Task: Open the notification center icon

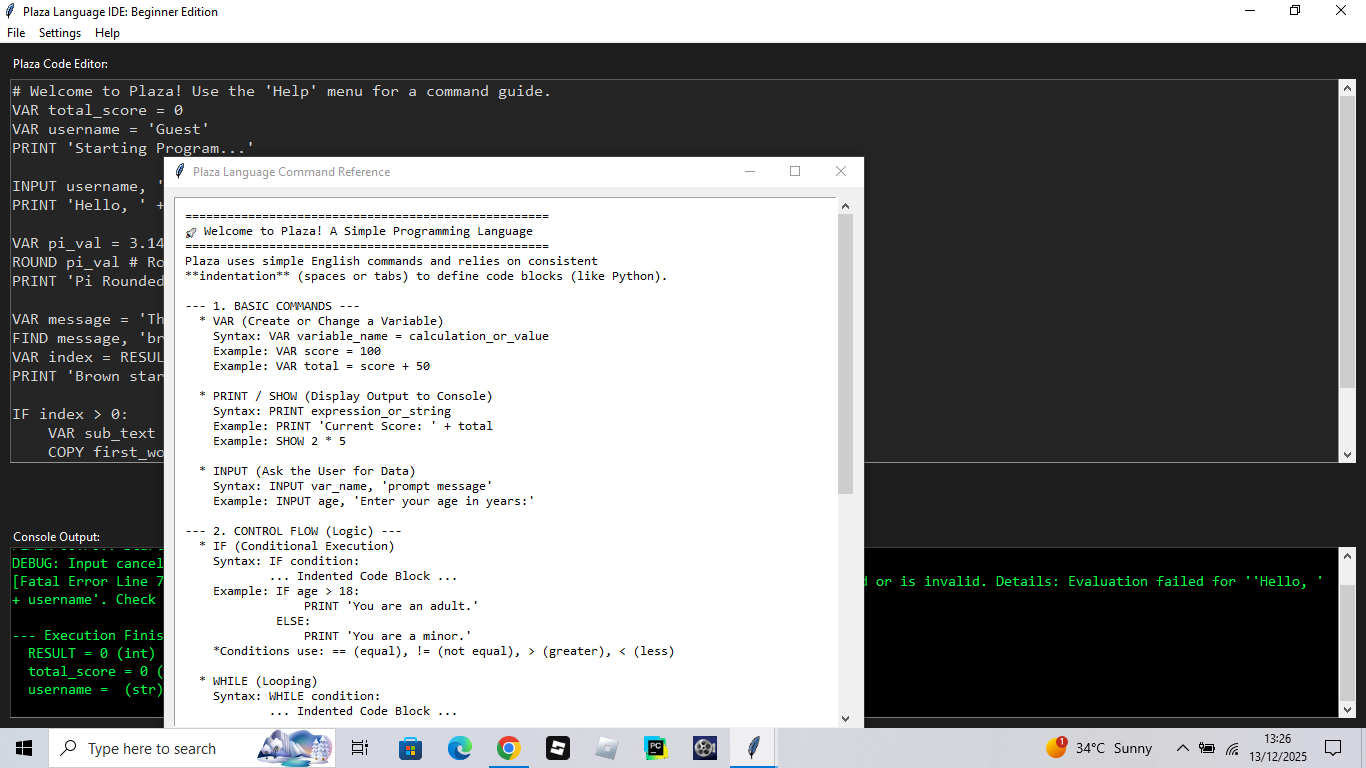Action: [1333, 748]
